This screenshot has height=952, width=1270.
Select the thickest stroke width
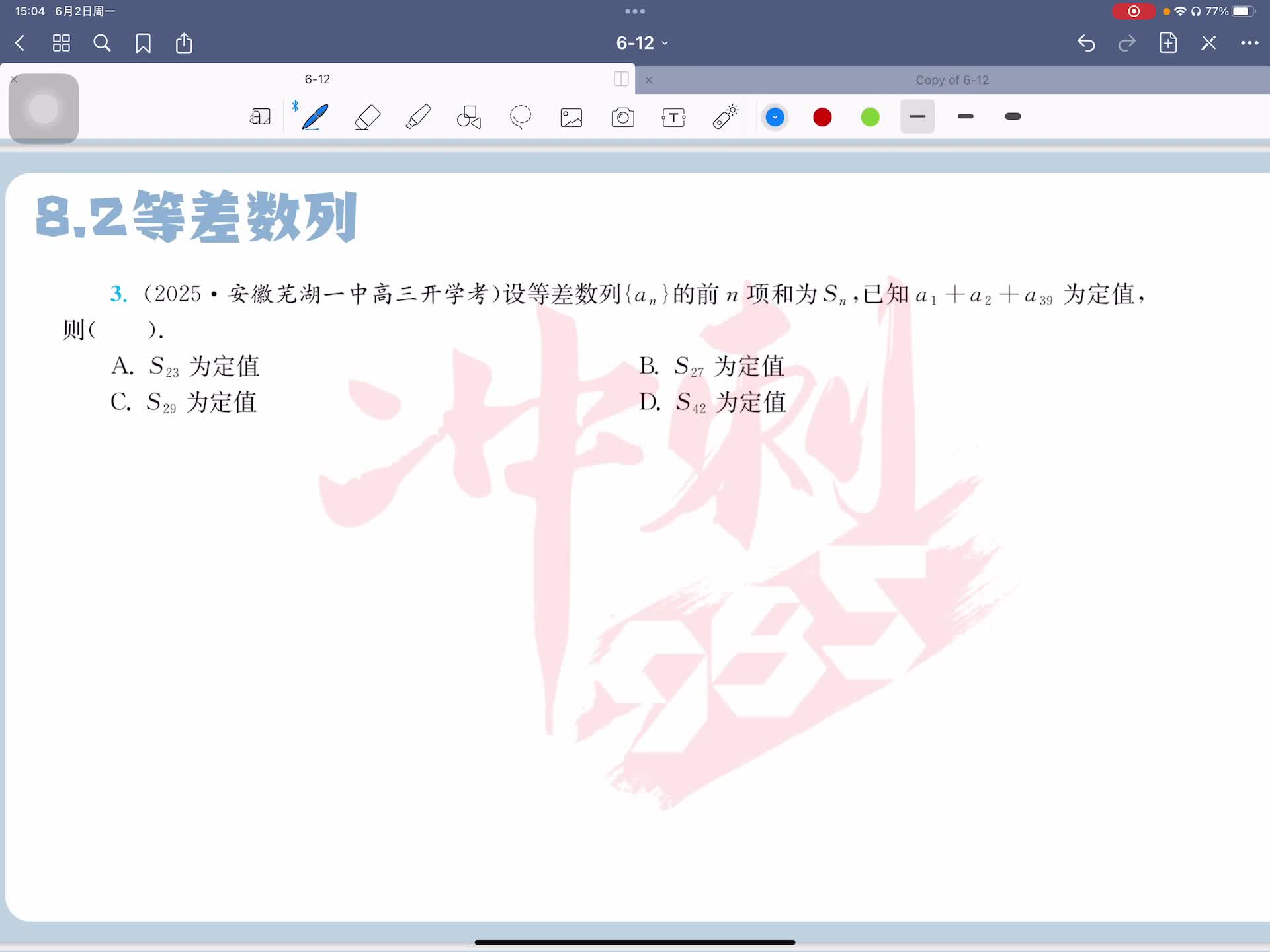pyautogui.click(x=1013, y=116)
